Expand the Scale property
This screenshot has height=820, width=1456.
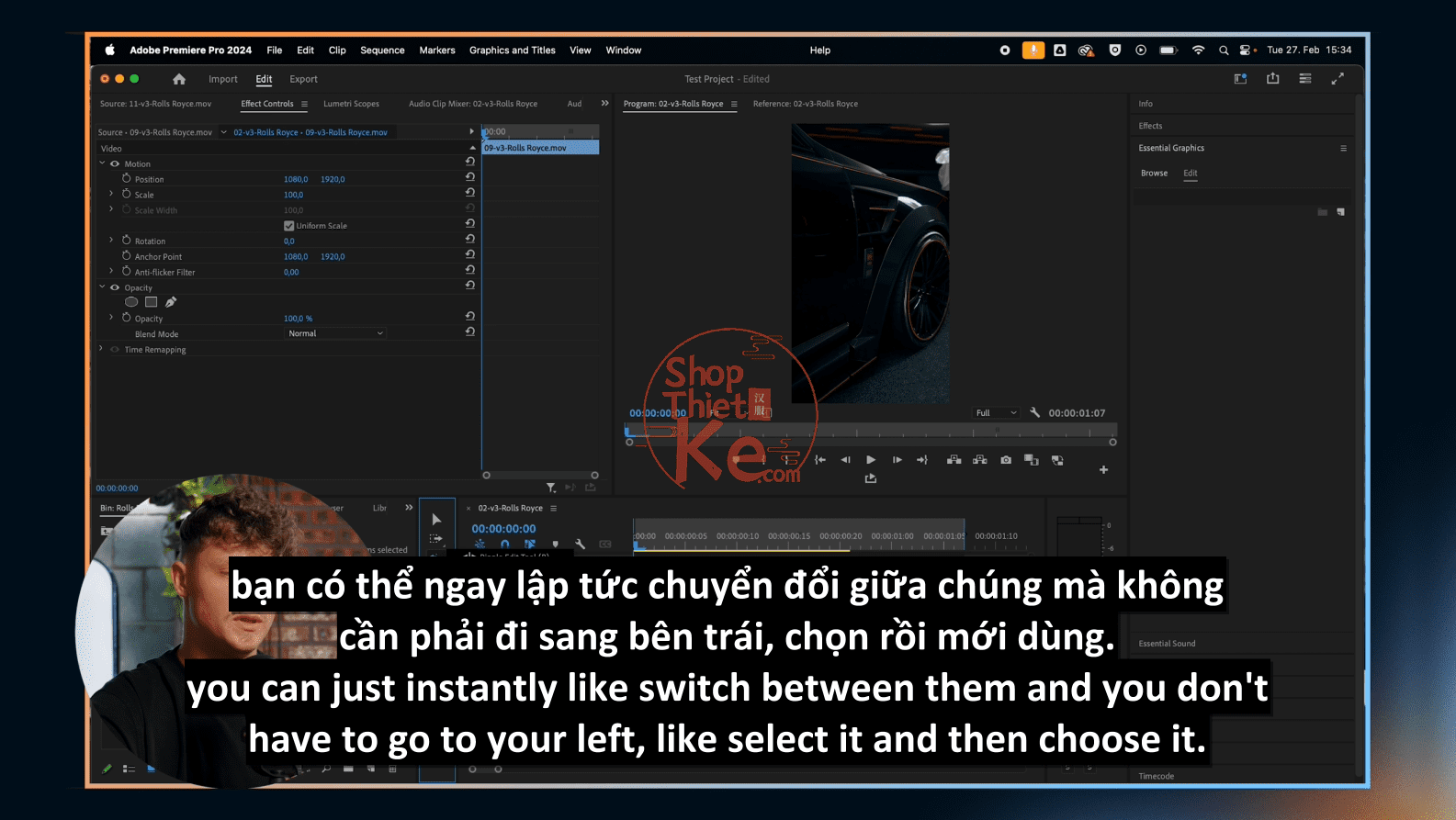point(111,194)
